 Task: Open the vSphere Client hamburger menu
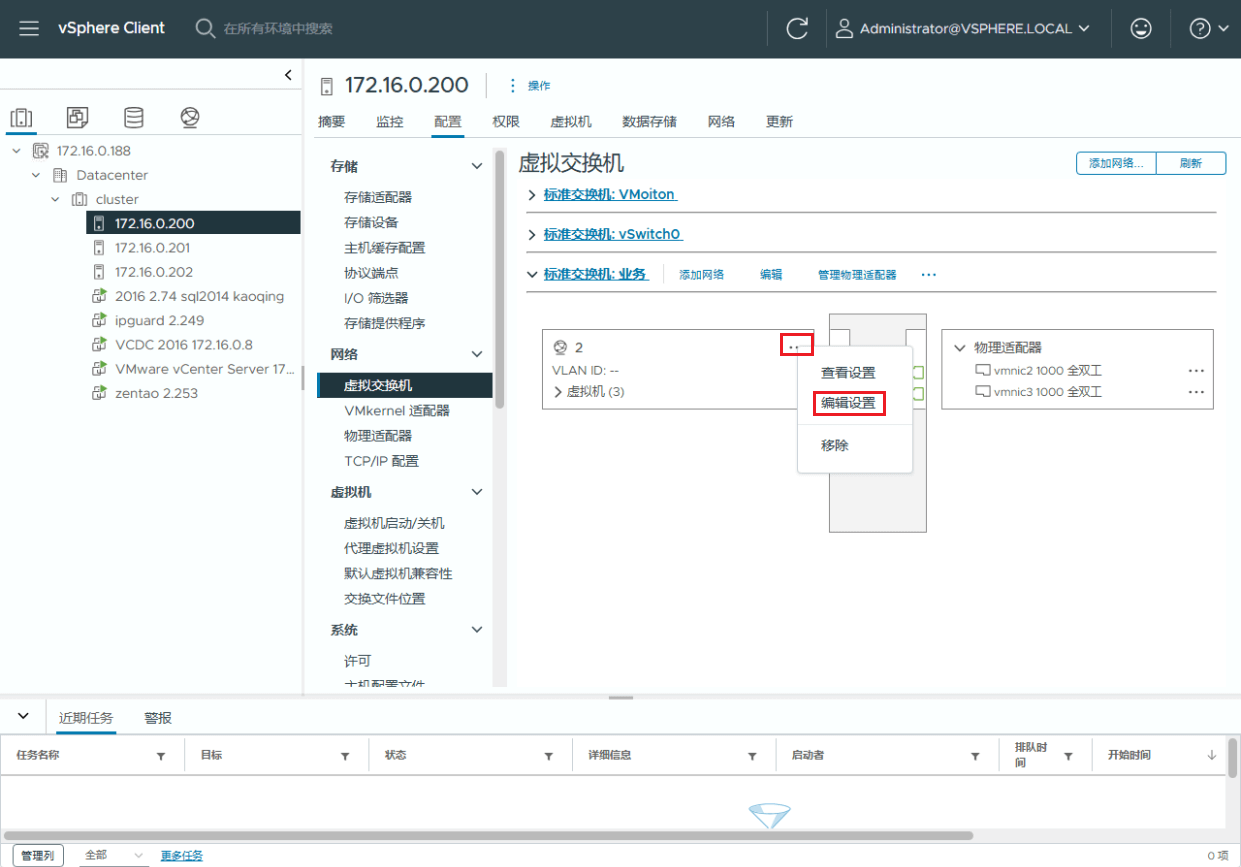point(29,28)
